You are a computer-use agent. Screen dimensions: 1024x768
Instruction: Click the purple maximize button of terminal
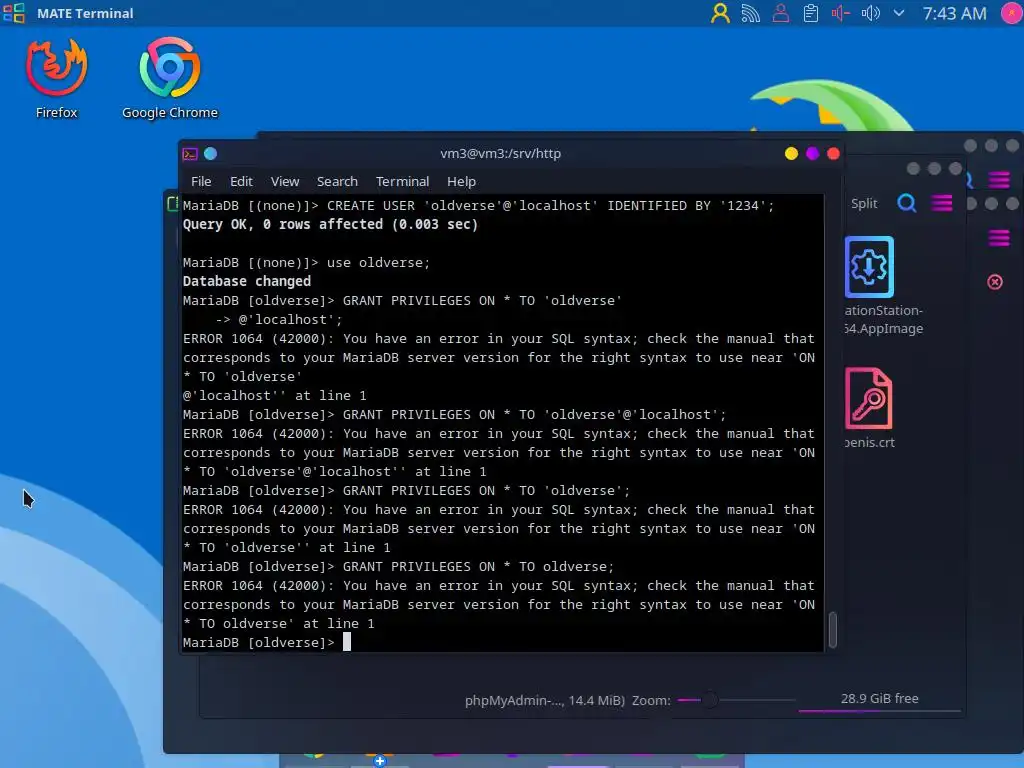tap(812, 153)
